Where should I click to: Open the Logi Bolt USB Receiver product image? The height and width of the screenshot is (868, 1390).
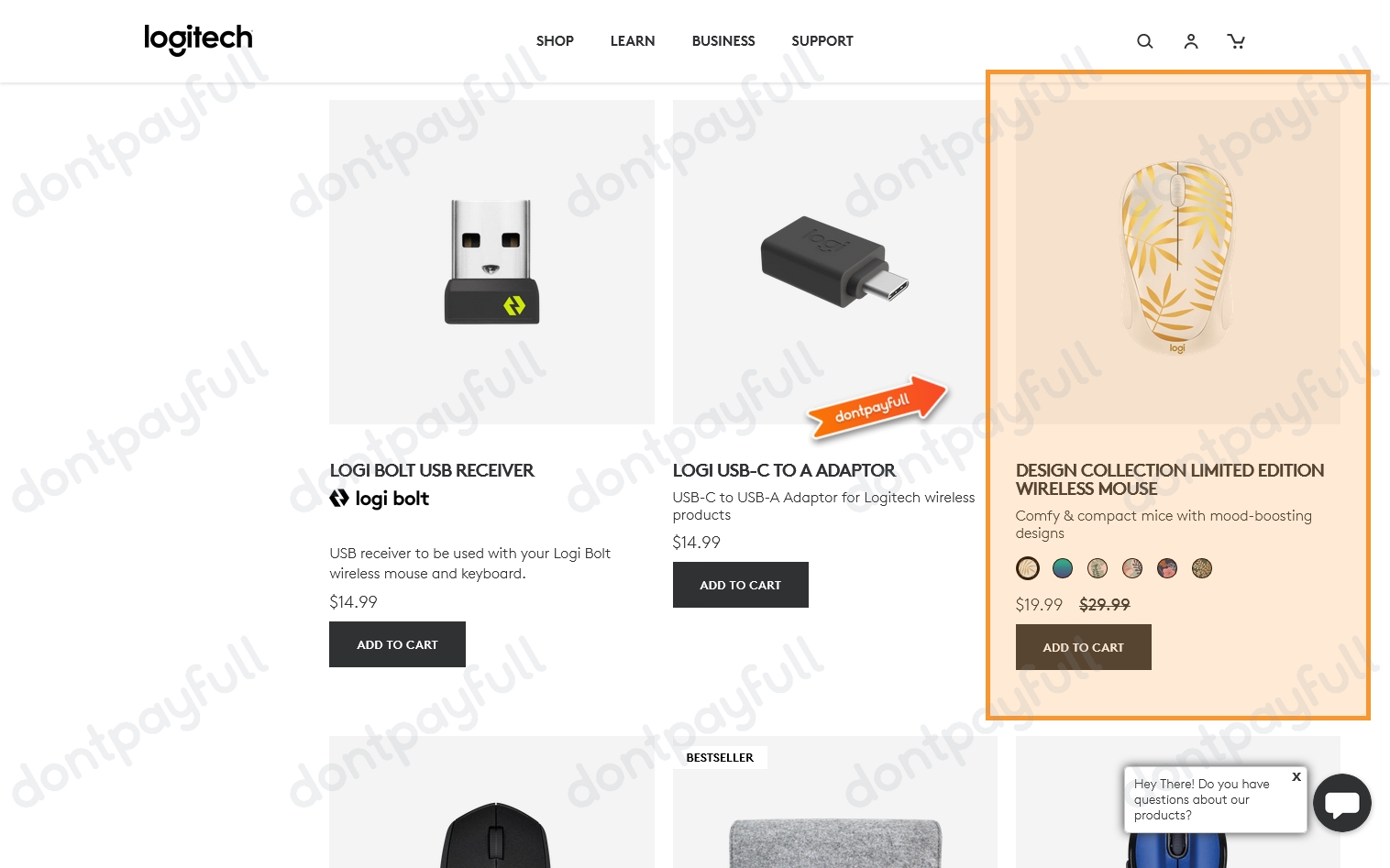click(x=491, y=262)
